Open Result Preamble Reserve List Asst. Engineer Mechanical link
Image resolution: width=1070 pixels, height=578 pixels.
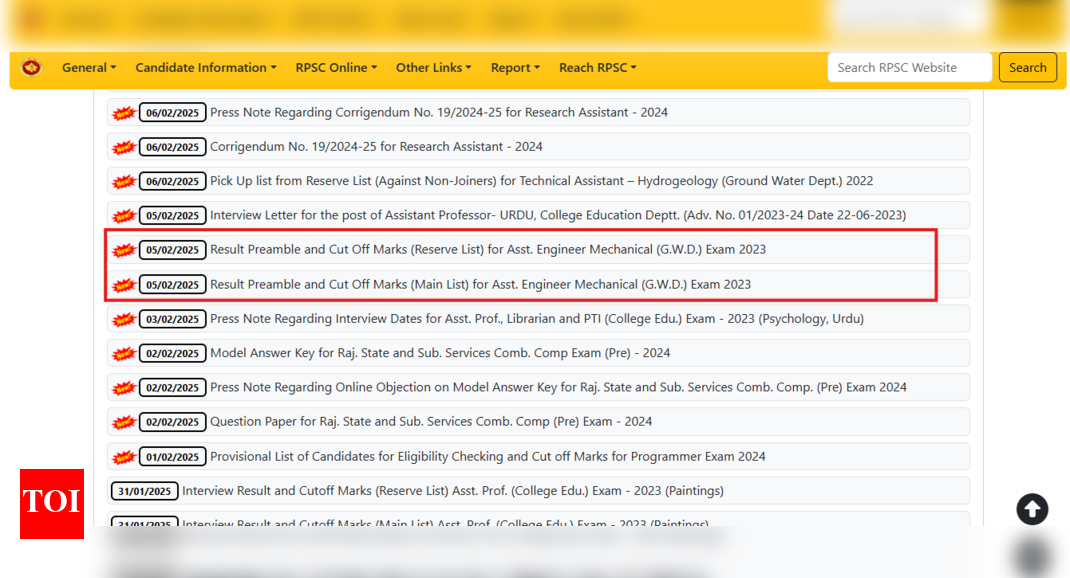[488, 249]
